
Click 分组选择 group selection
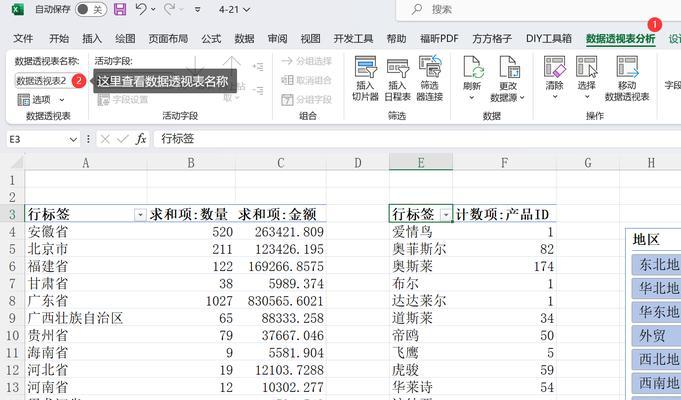click(x=307, y=61)
